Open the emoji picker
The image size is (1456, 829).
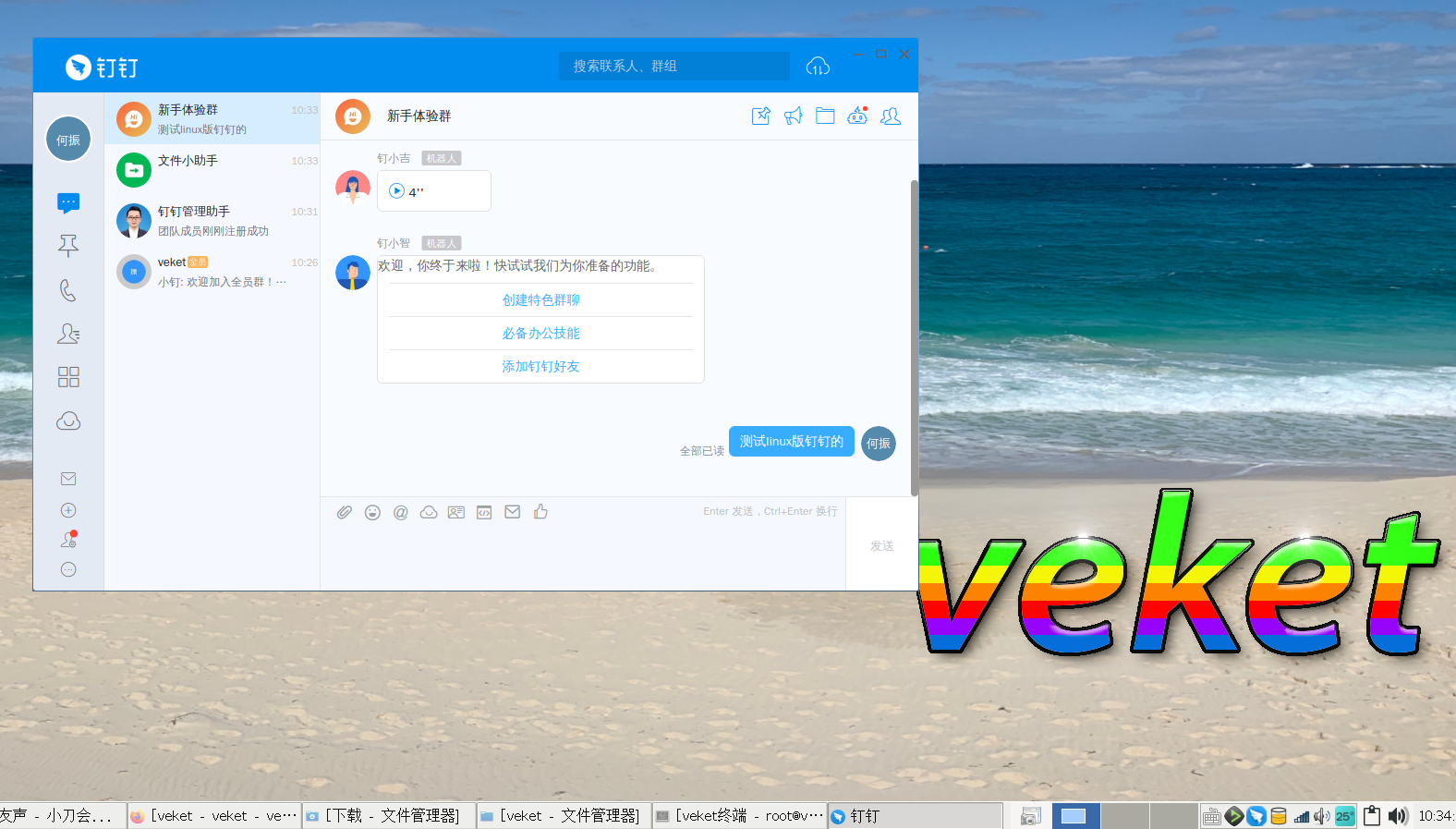point(372,512)
